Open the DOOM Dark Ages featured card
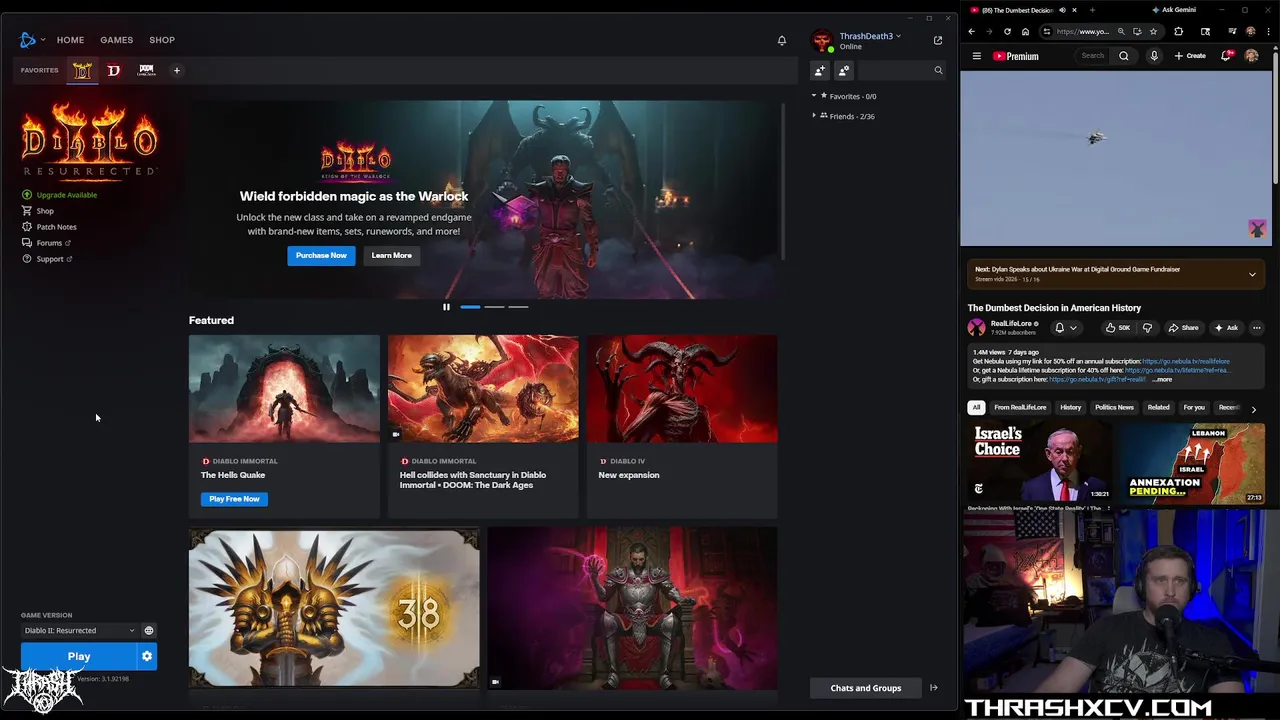The image size is (1280, 720). [483, 426]
